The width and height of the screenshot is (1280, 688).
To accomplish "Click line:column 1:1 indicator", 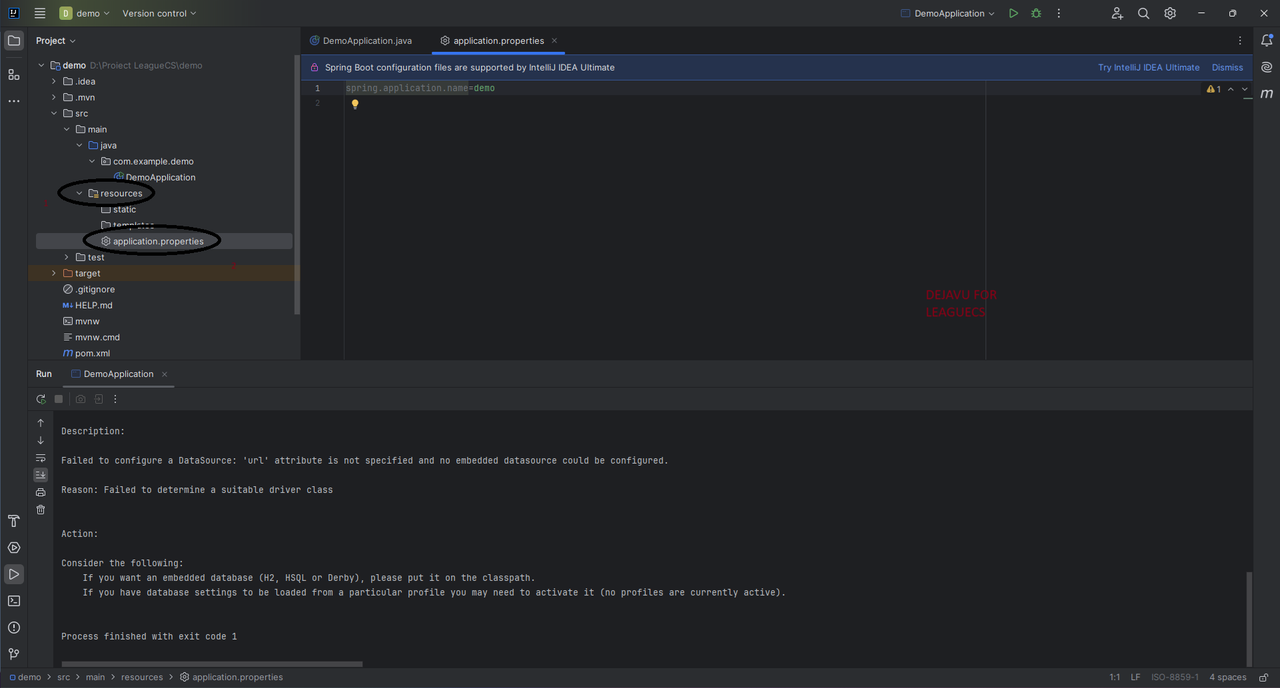I will [x=1115, y=677].
